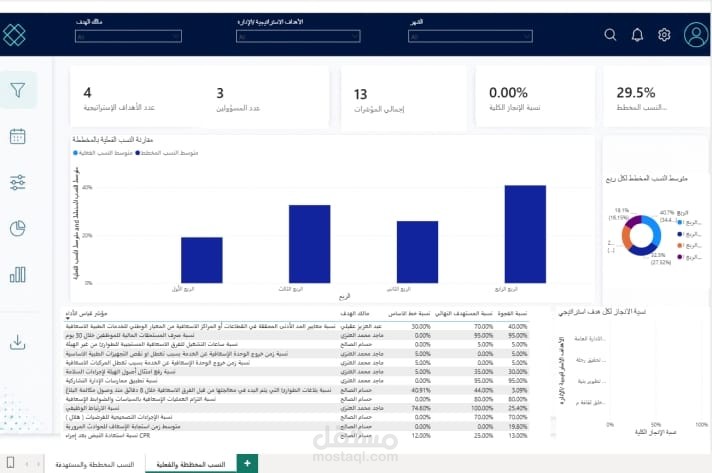Click owner cell عبد العزيز عقيلي in table
This screenshot has height=473, width=712.
click(361, 326)
